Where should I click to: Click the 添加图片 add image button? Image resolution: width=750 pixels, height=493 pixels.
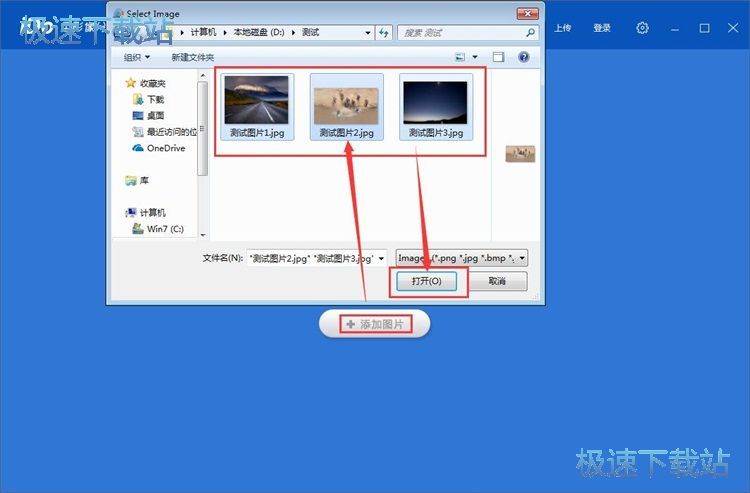(375, 324)
